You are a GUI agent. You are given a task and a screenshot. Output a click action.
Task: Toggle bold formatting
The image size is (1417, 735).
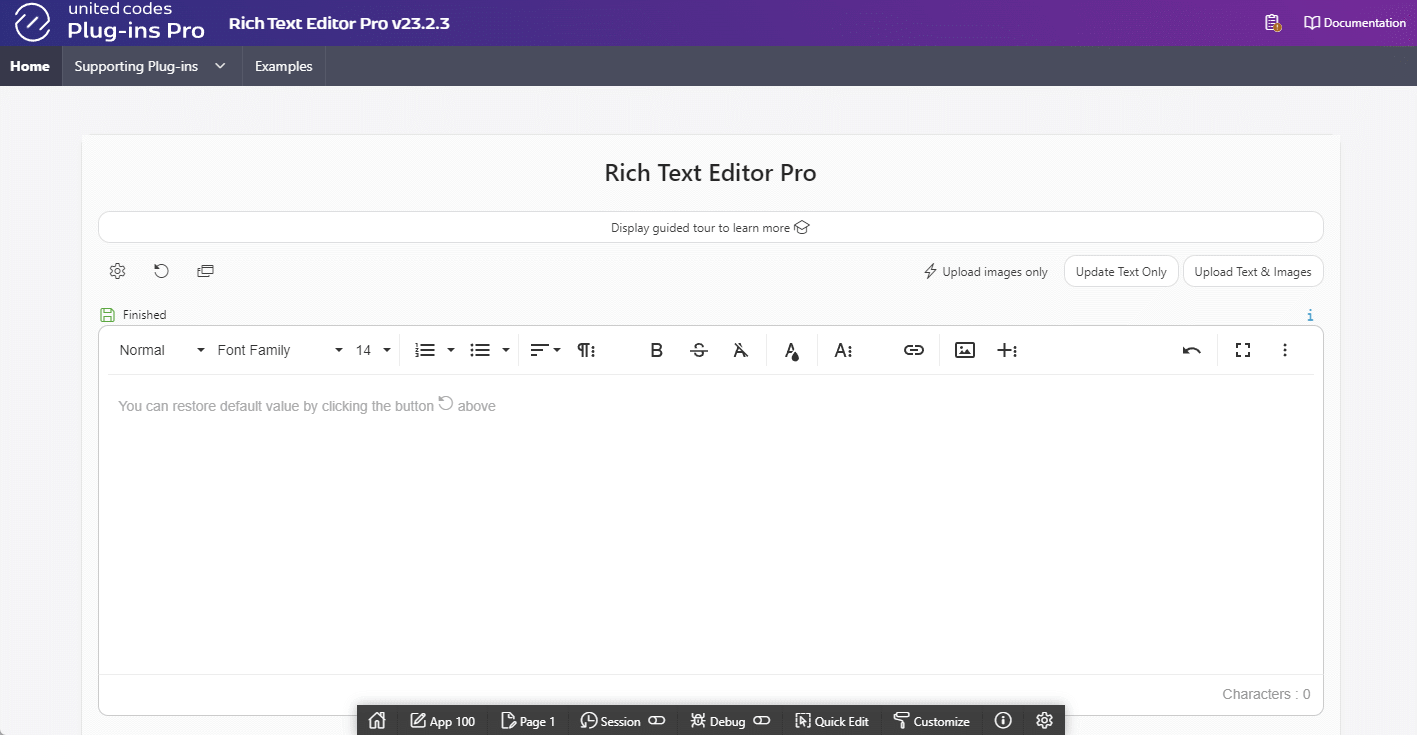coord(657,350)
